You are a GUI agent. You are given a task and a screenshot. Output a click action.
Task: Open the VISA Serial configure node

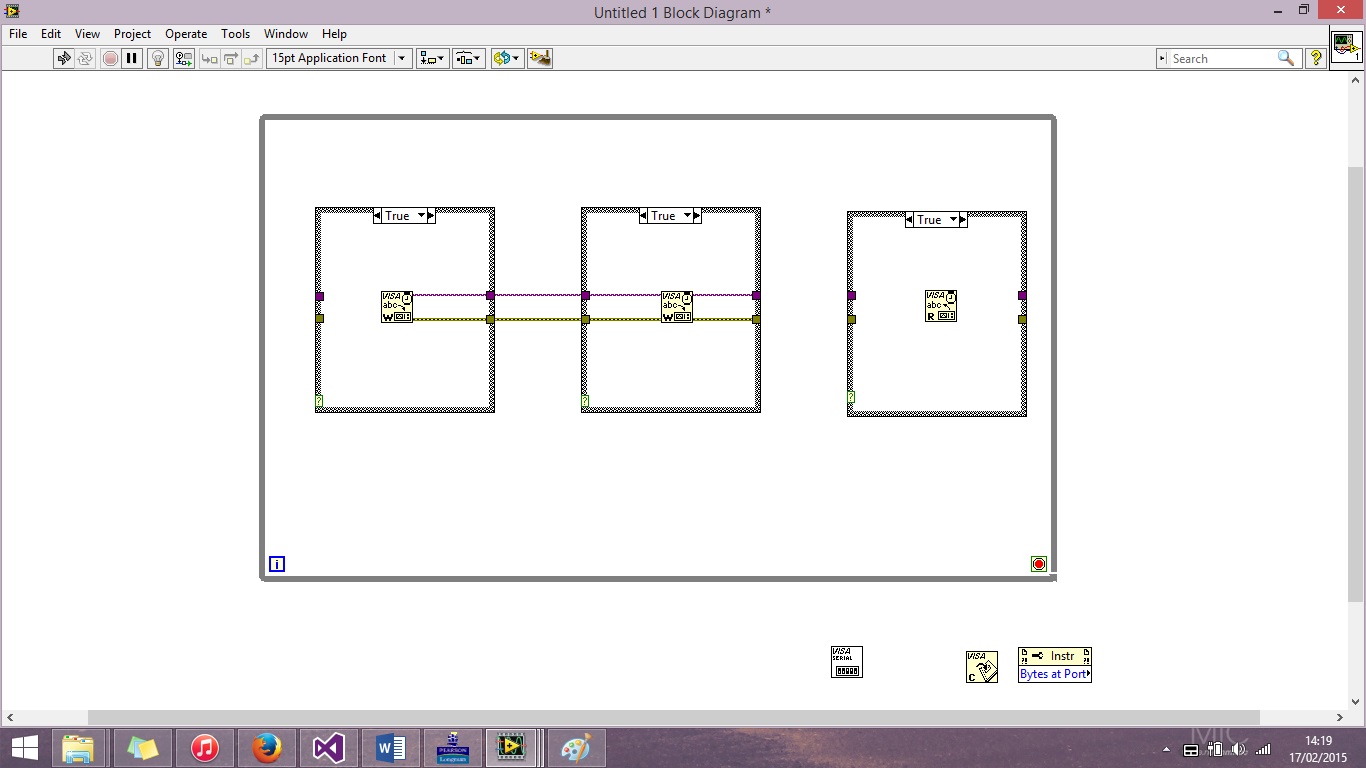click(846, 660)
